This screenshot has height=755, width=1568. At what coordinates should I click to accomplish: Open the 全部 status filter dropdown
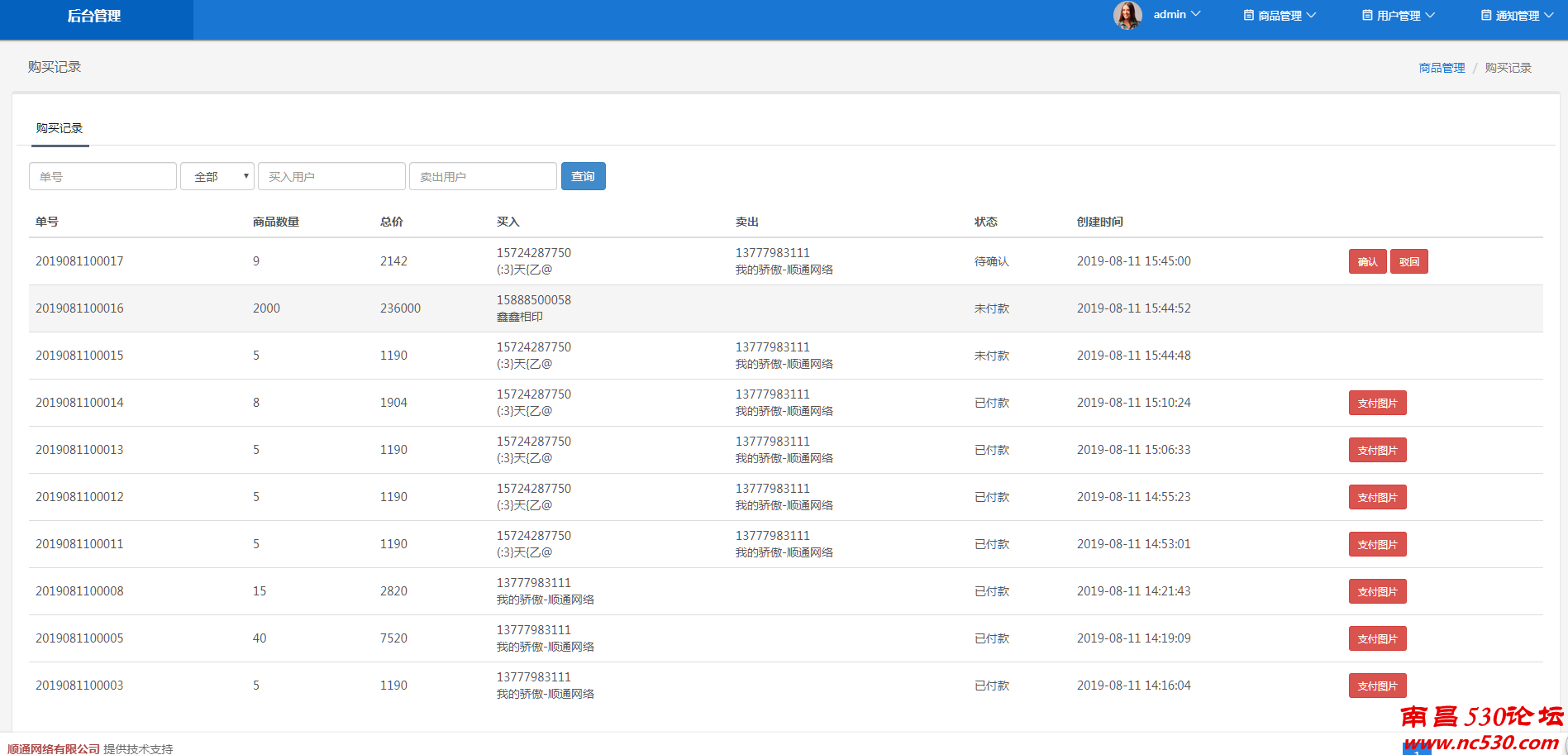pyautogui.click(x=217, y=176)
